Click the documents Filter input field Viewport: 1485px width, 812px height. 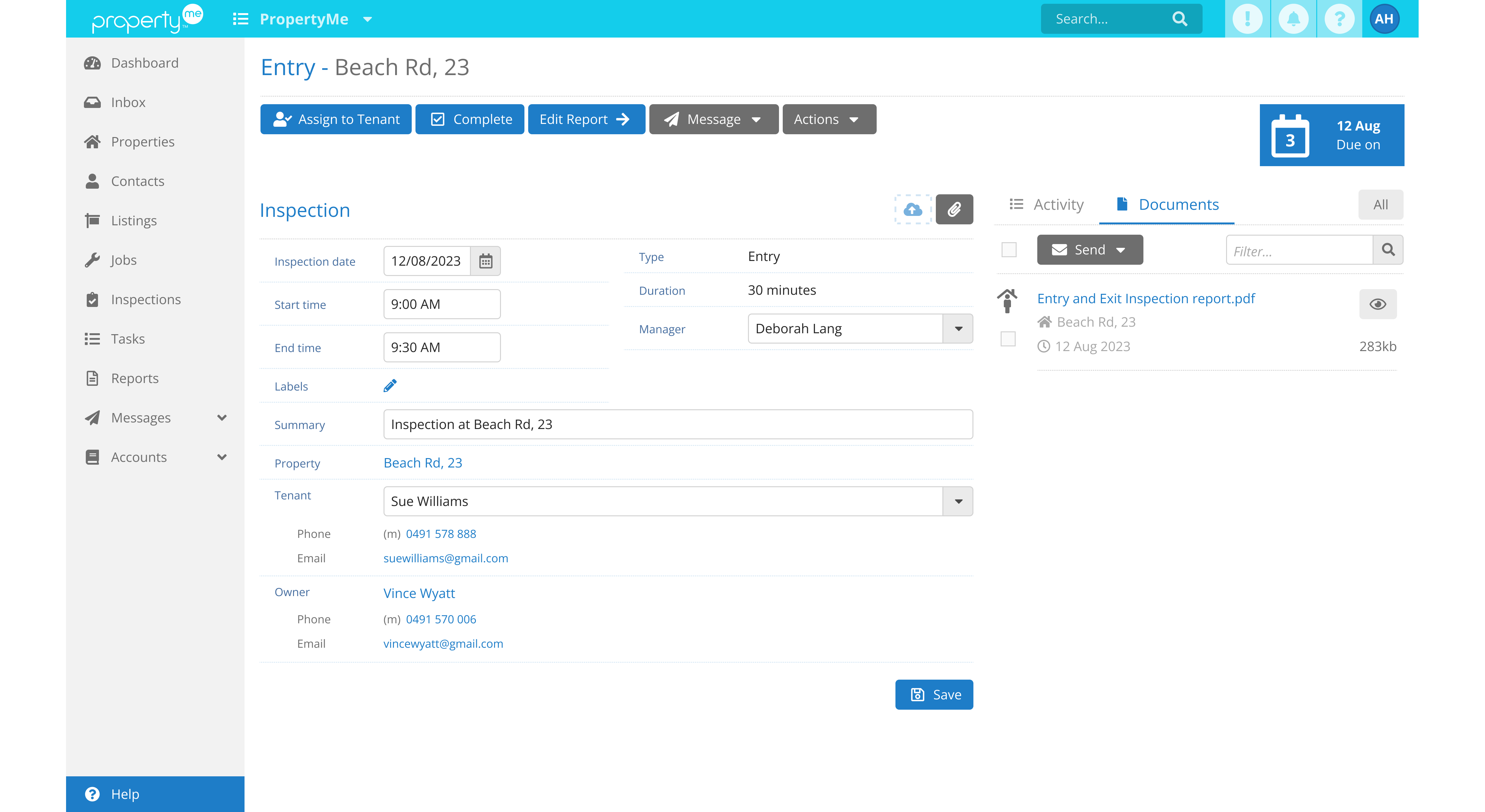coord(1299,250)
